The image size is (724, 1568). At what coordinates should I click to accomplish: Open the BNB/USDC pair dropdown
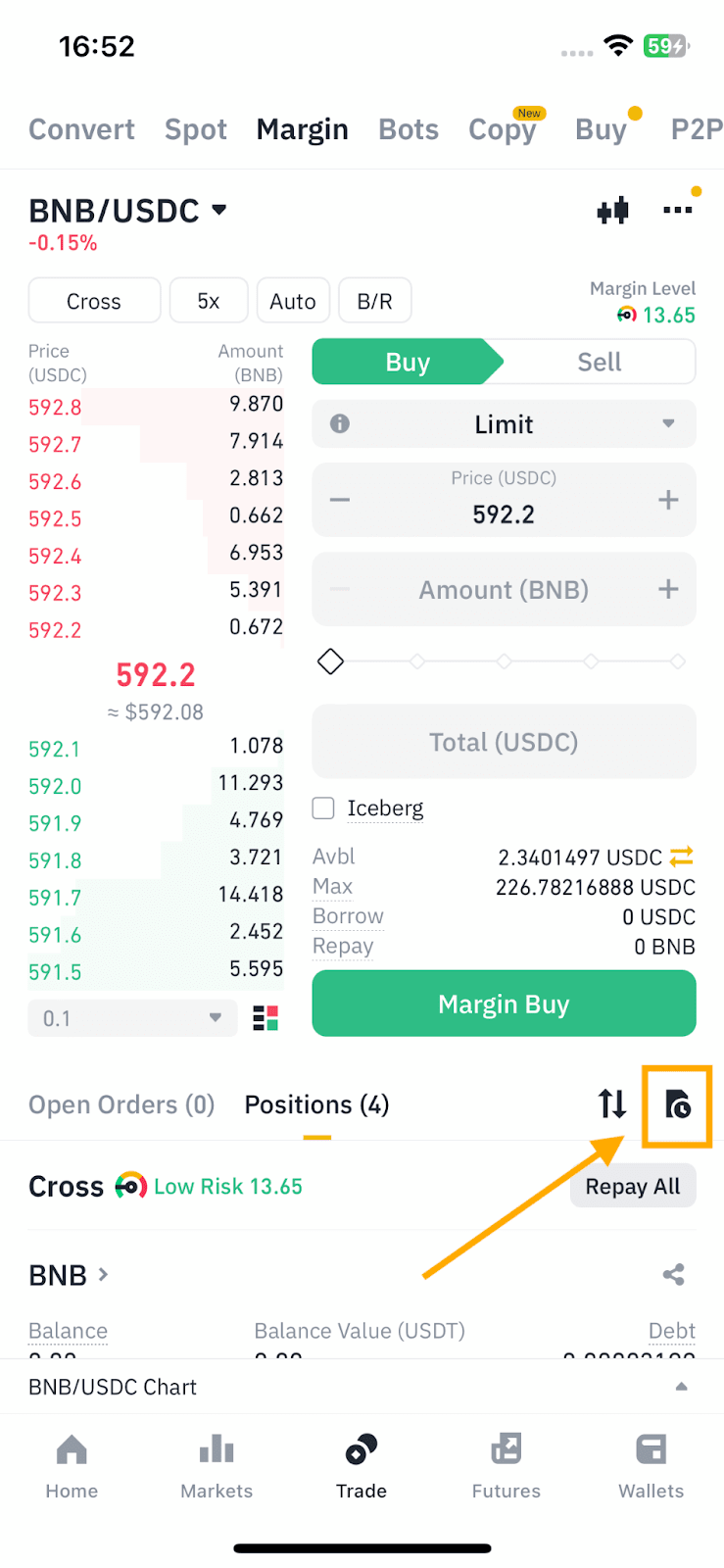[219, 210]
